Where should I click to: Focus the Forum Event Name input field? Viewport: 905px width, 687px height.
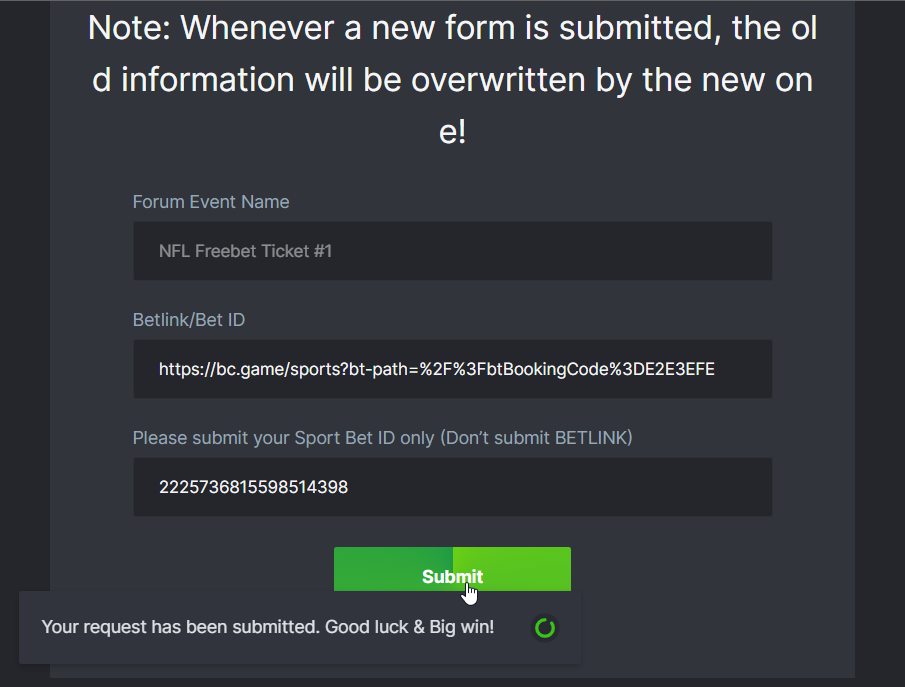(452, 251)
